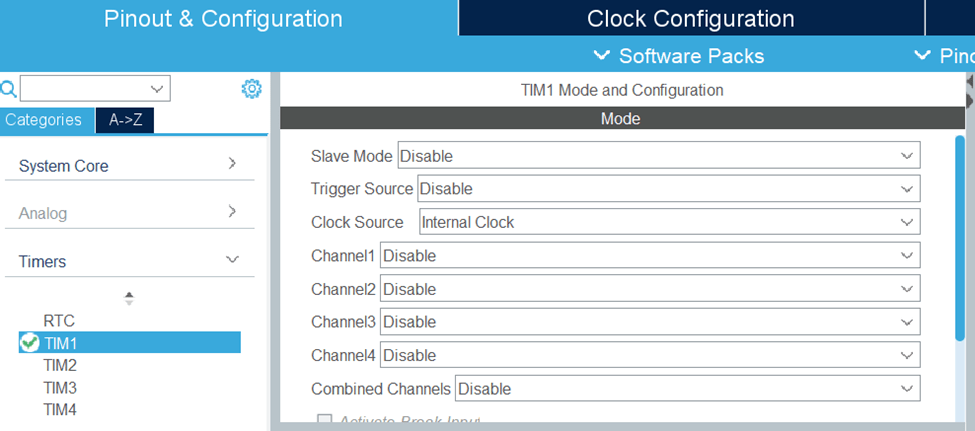Select RTC in the timers list

pos(59,321)
